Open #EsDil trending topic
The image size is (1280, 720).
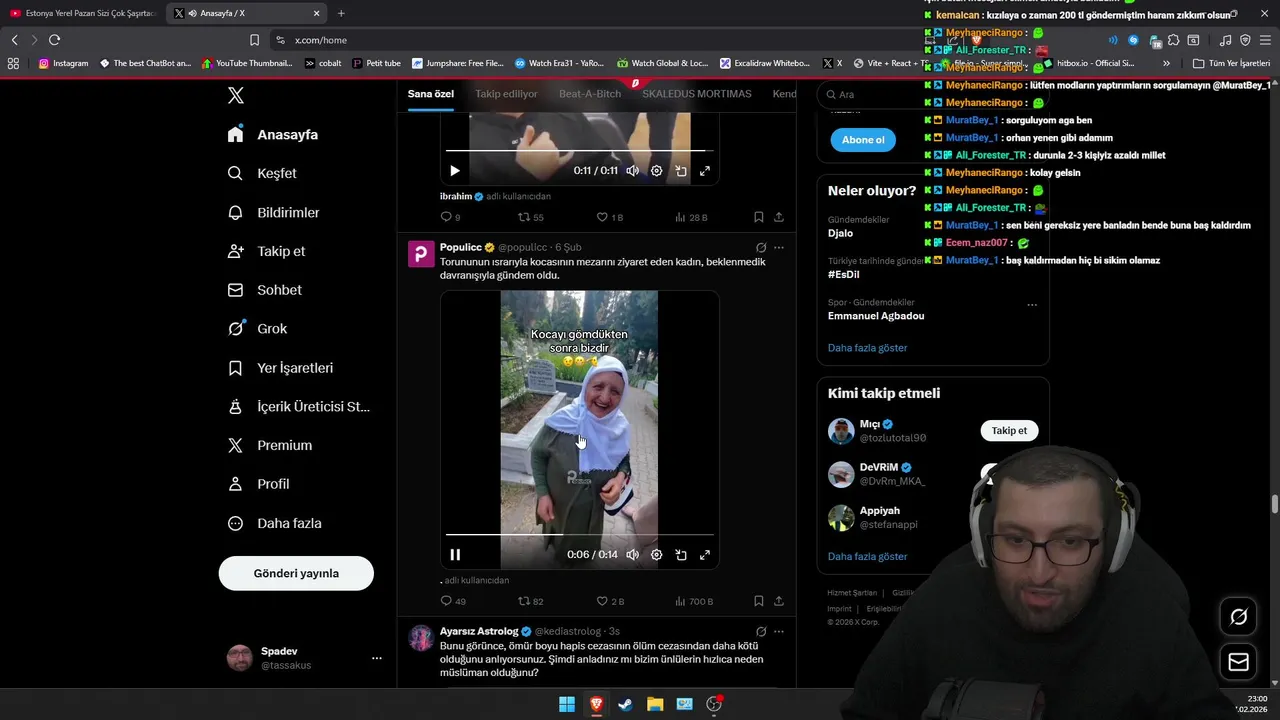[x=844, y=274]
